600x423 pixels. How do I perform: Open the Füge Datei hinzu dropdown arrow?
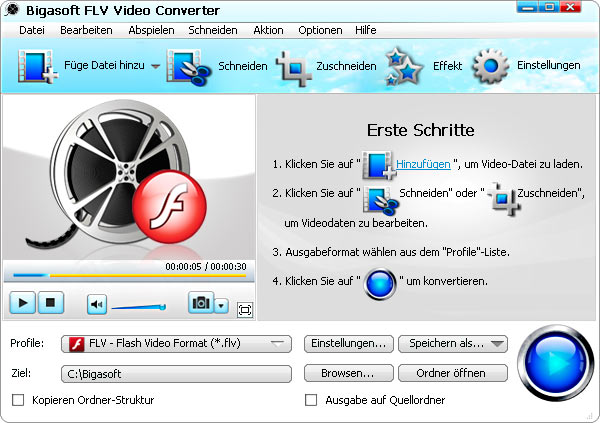(155, 66)
